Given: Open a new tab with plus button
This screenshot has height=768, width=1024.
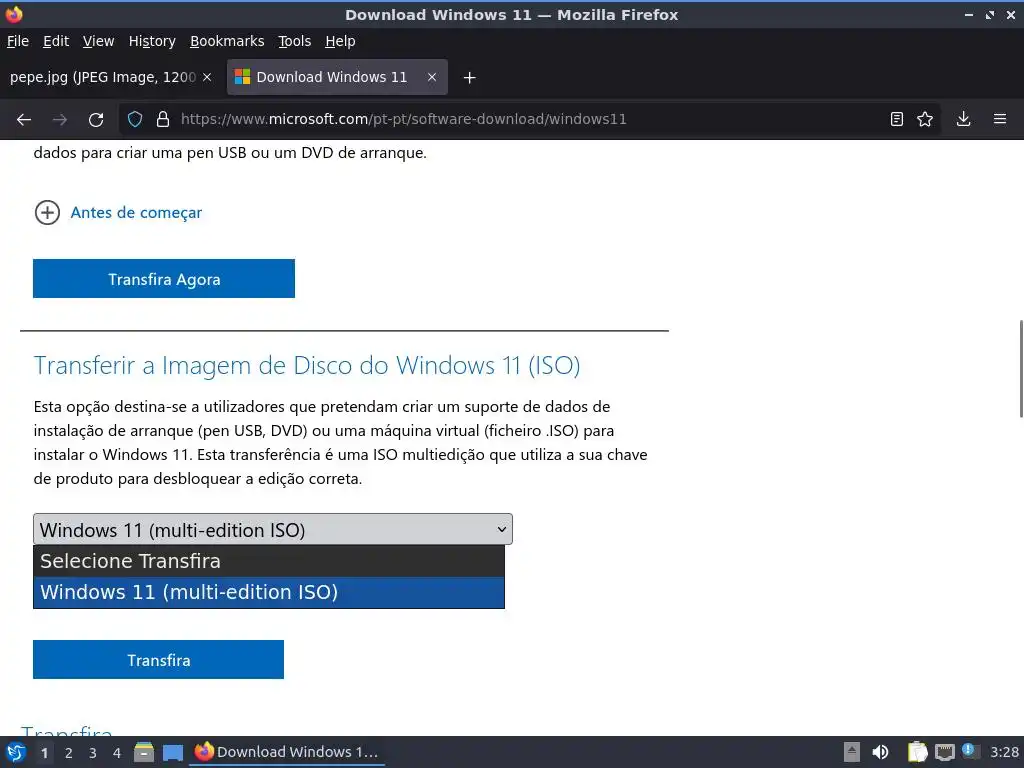Looking at the screenshot, I should (469, 78).
